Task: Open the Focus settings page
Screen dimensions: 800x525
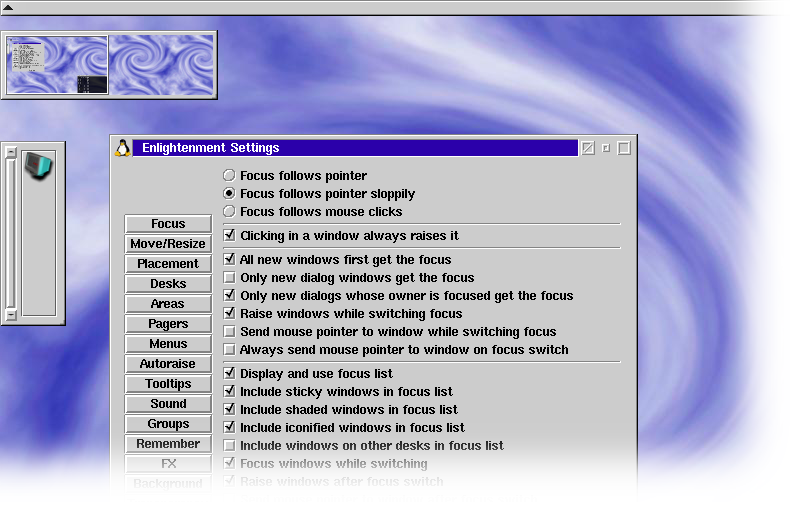Action: 168,223
